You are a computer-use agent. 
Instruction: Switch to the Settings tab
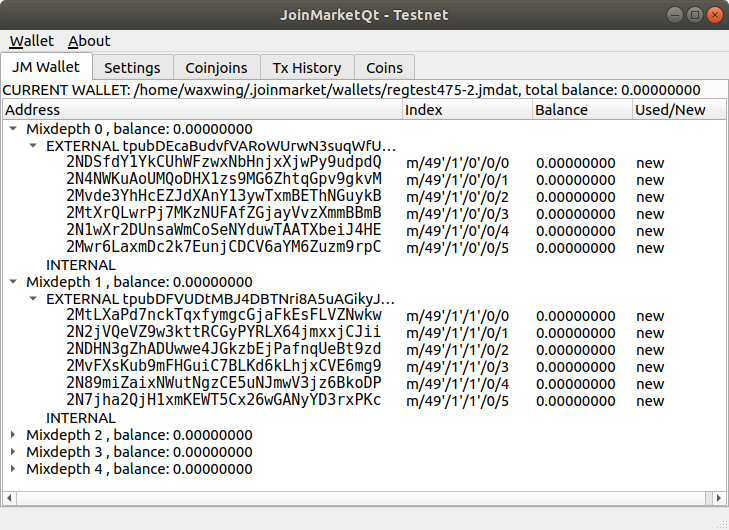click(x=132, y=68)
